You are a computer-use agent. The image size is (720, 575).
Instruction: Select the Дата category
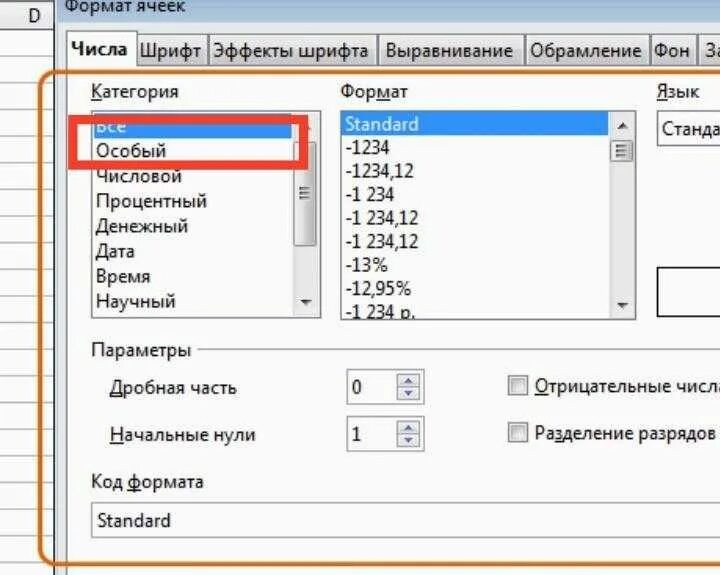(193, 251)
